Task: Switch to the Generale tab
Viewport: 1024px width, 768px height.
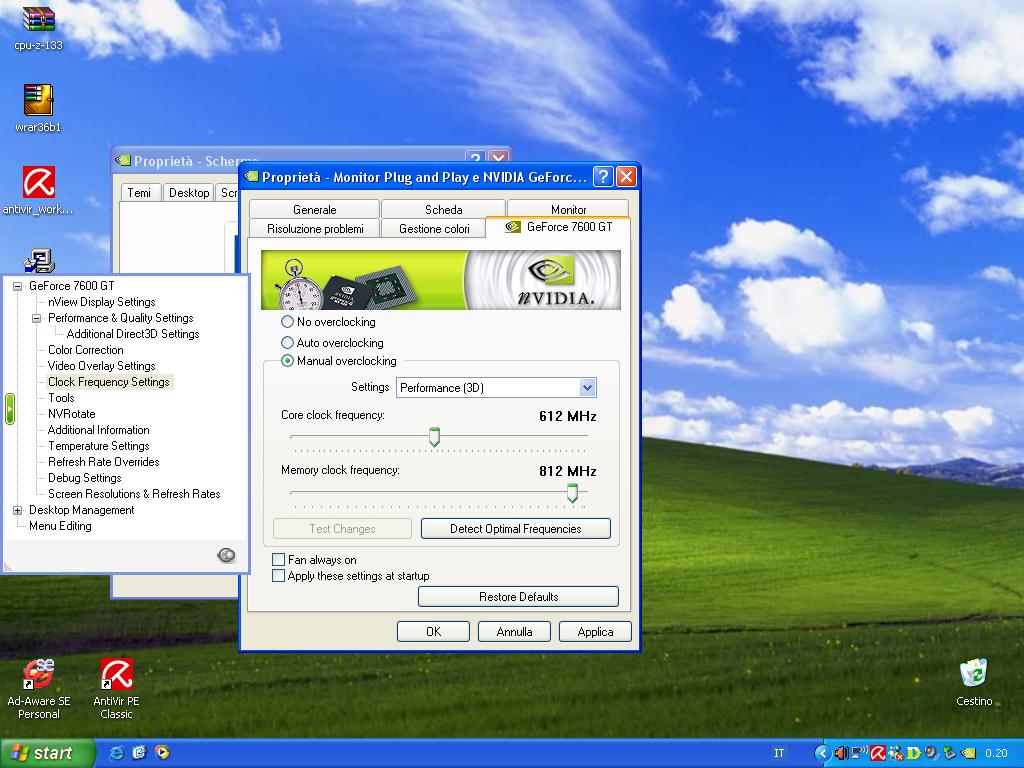Action: tap(314, 210)
